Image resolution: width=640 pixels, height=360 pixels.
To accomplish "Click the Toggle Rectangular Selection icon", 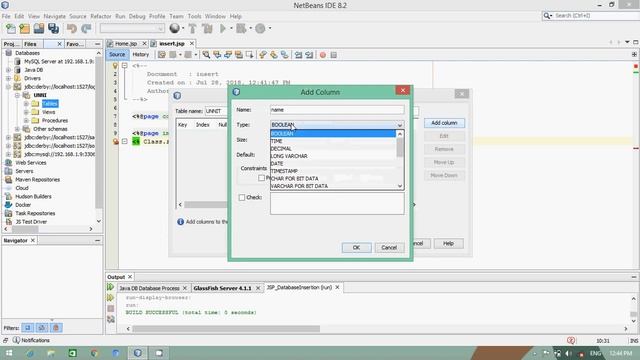I will 249,55.
